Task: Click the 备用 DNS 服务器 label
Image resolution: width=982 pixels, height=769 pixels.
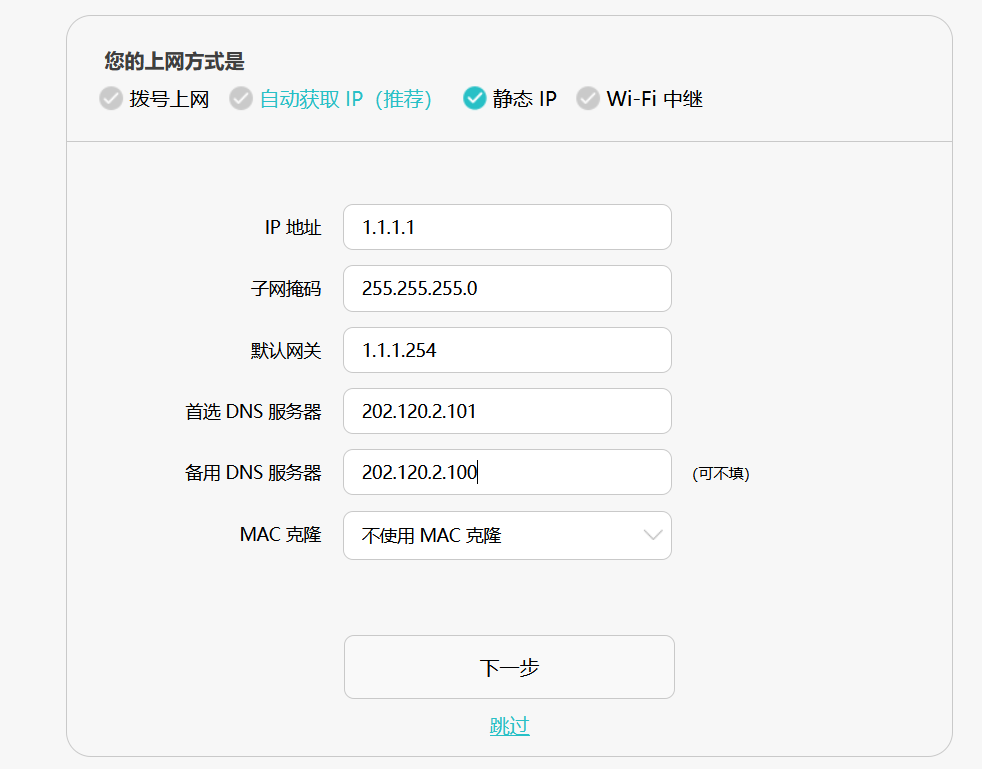Action: click(x=253, y=472)
